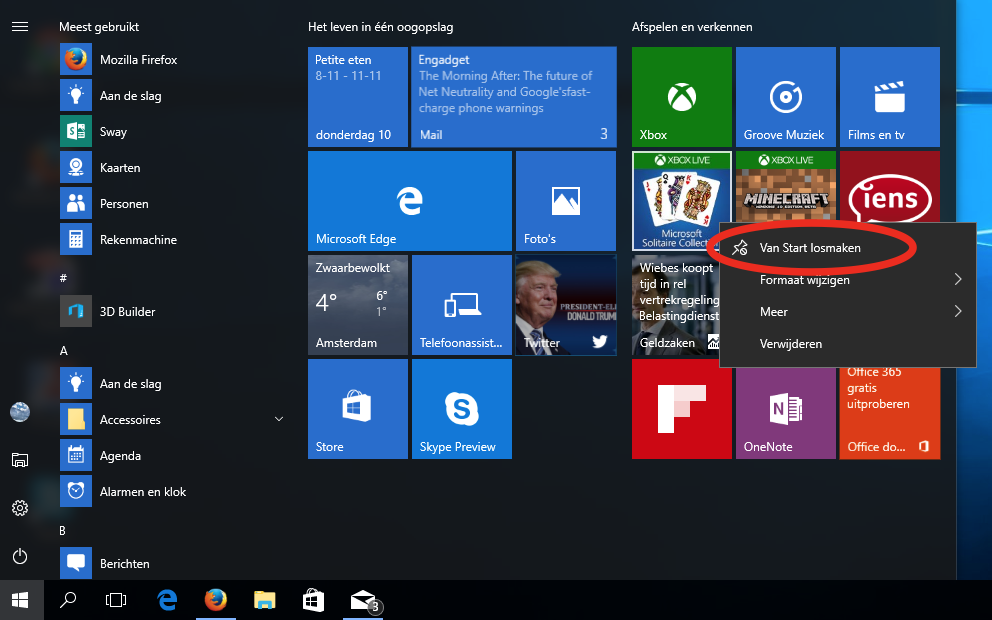Open OneNote tile
The image size is (992, 620).
pyautogui.click(x=785, y=410)
